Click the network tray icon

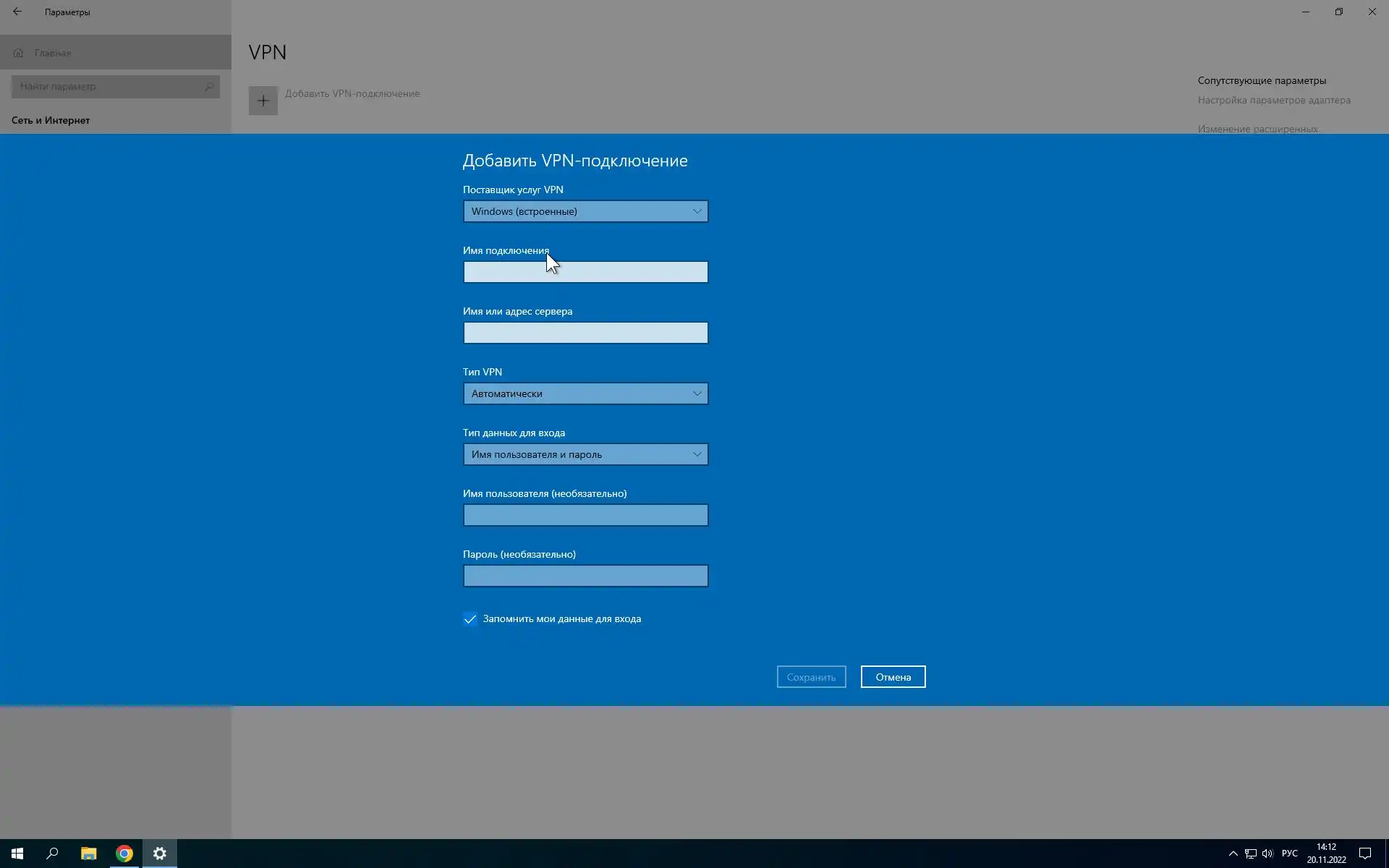point(1250,854)
